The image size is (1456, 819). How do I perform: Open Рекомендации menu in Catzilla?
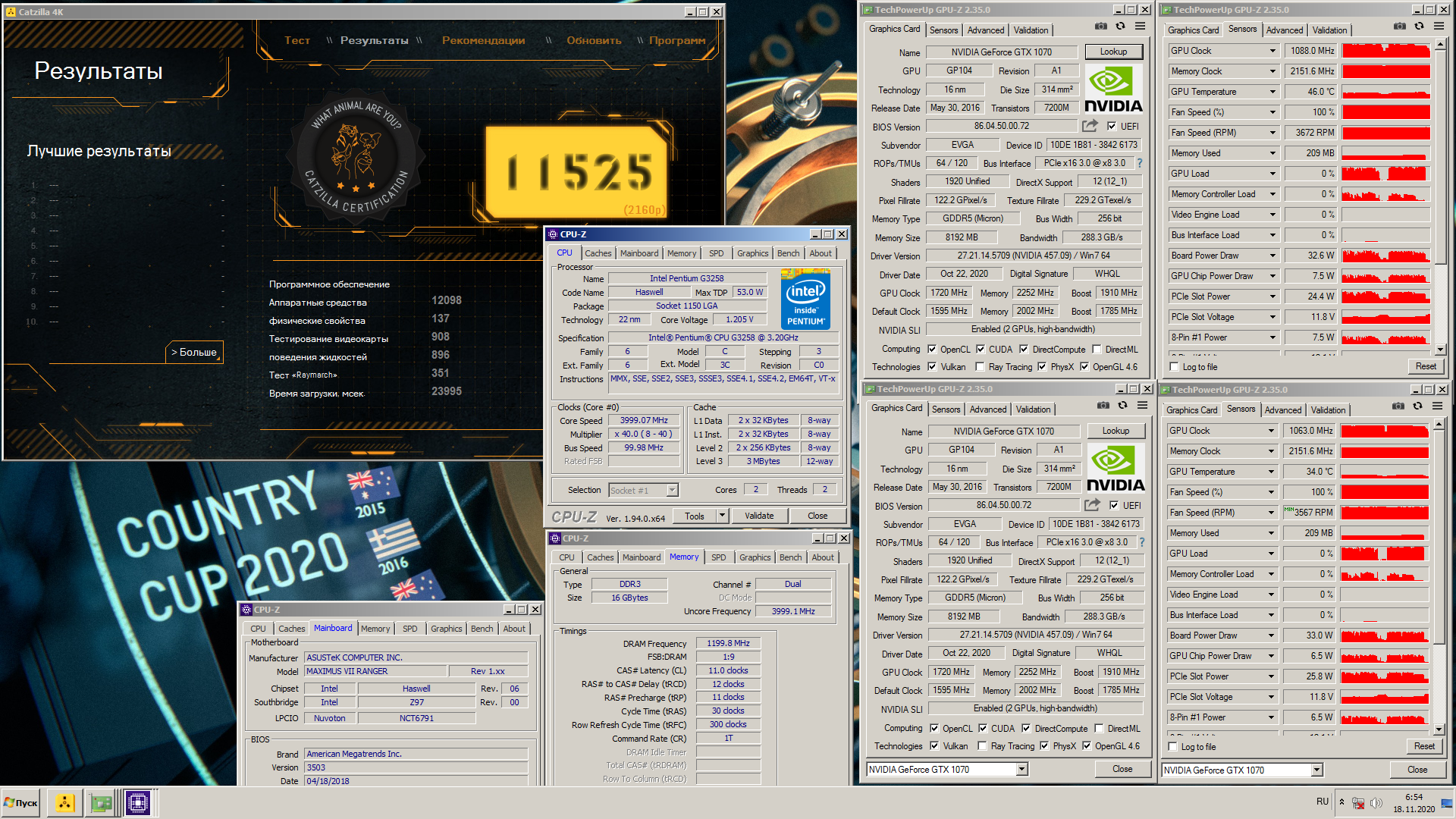tap(483, 40)
